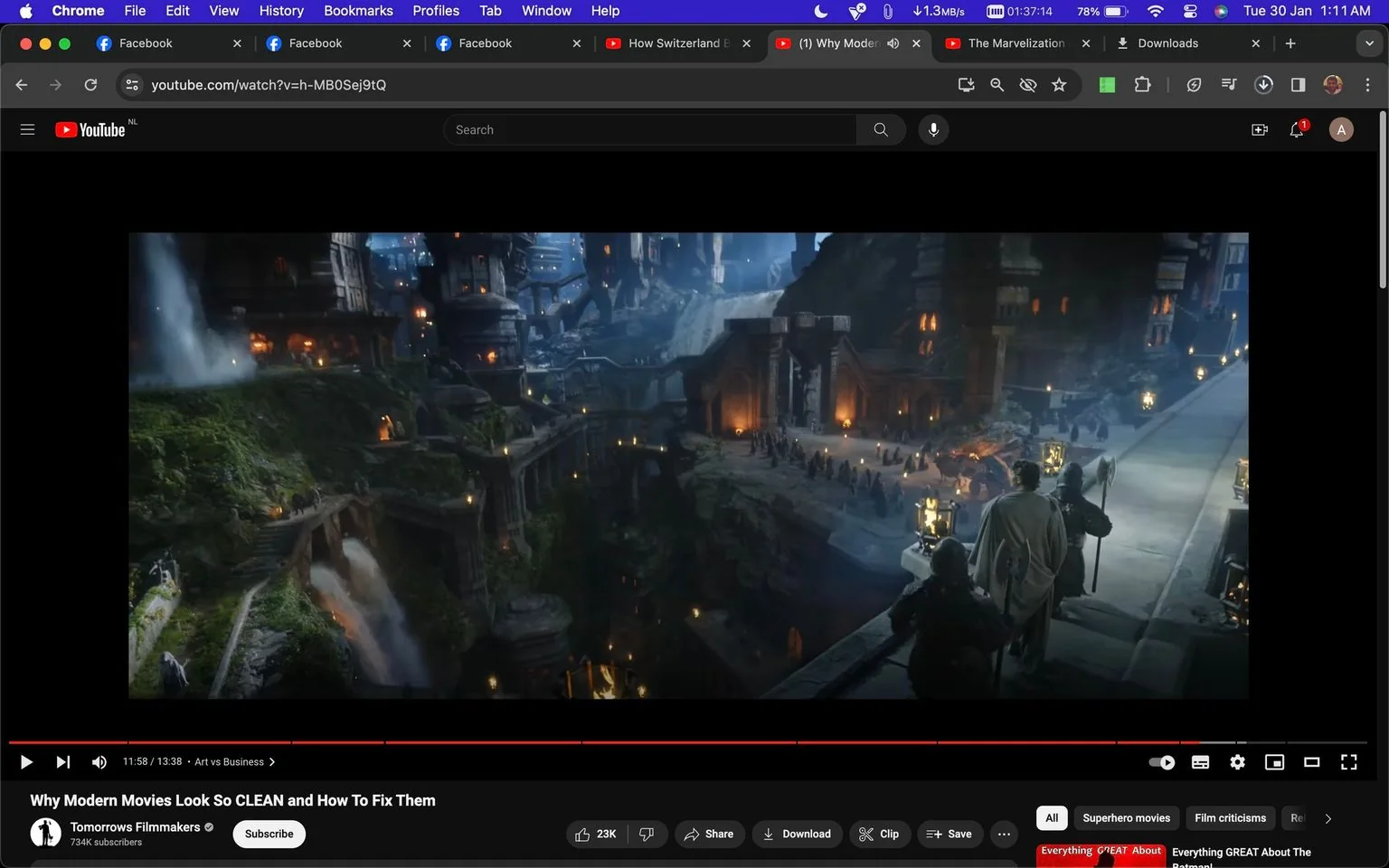Open Chrome three-dot menu
Screen dimensions: 1389x868
(1367, 85)
